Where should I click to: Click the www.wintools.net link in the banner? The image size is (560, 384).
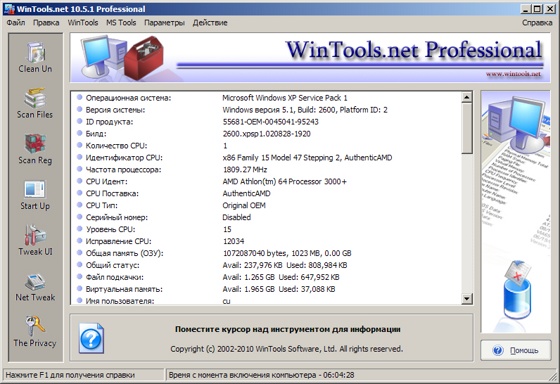pyautogui.click(x=513, y=74)
